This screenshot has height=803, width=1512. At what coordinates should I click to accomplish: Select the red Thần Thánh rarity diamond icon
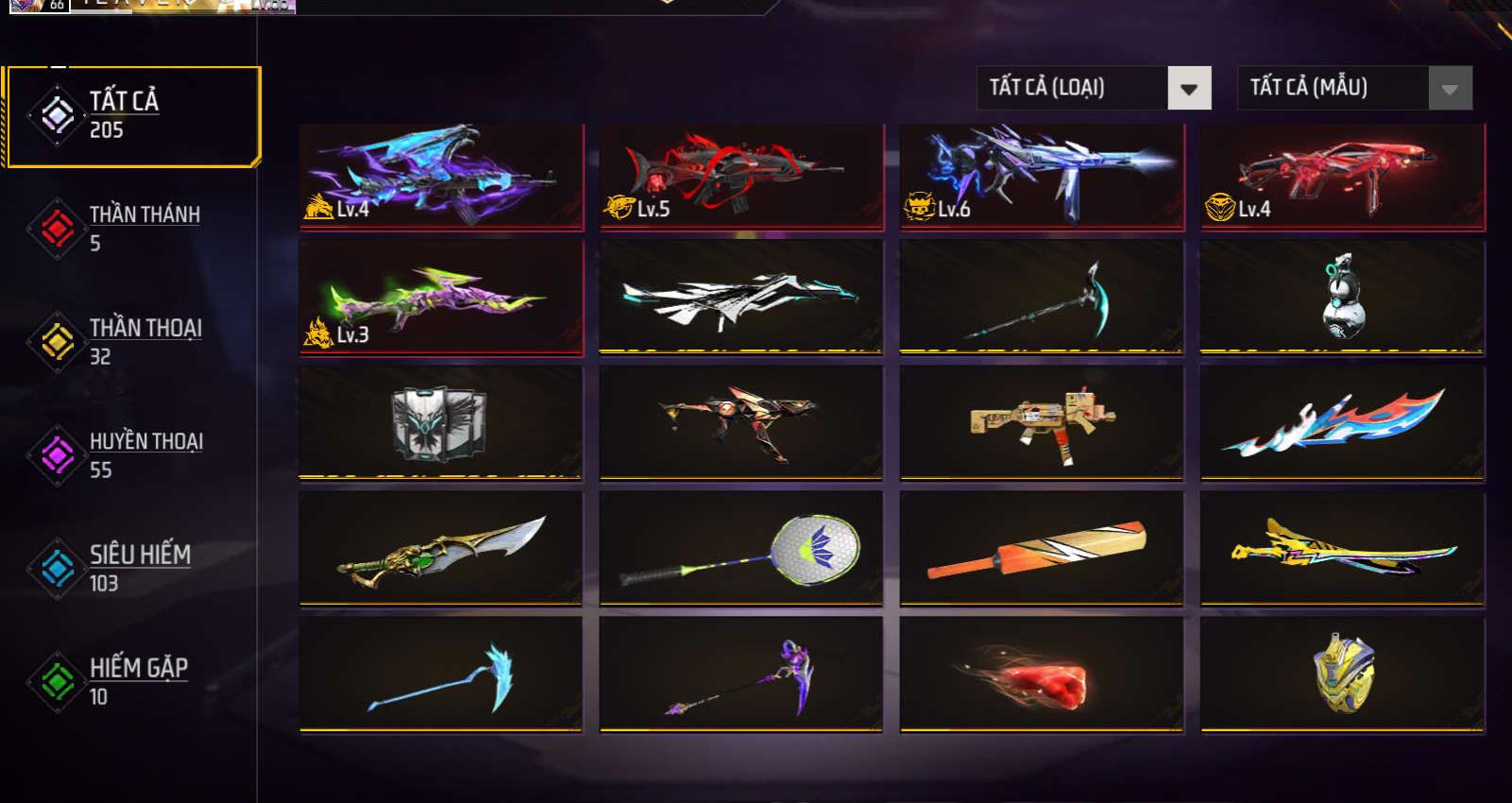57,228
